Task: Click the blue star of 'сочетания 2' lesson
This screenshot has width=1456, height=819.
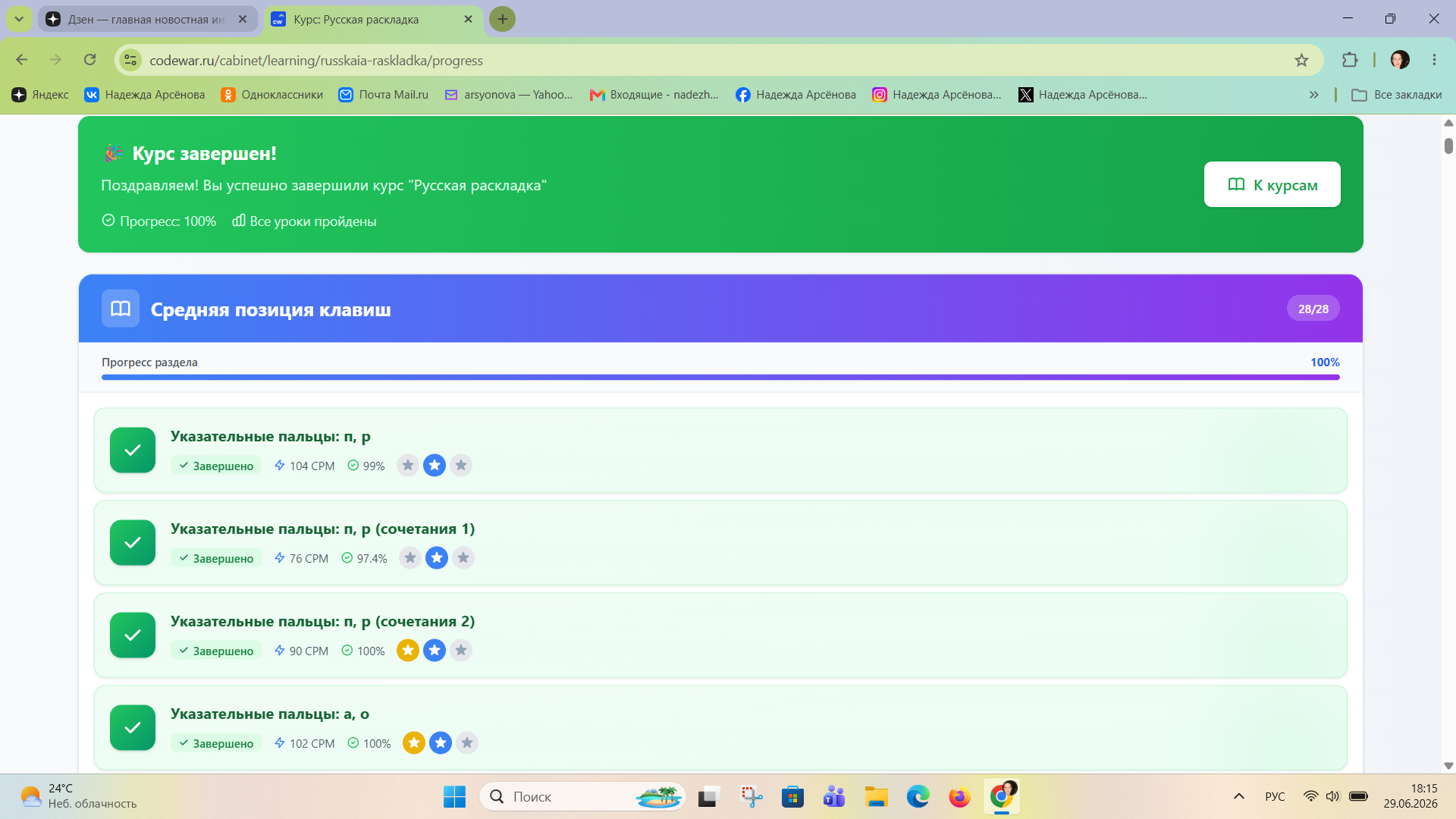Action: pos(435,651)
